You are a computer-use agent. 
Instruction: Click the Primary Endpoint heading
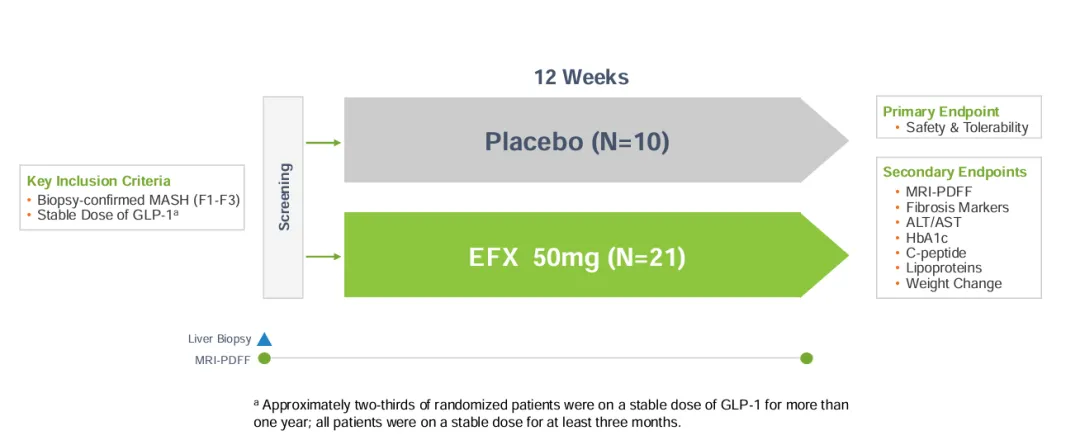pyautogui.click(x=940, y=112)
